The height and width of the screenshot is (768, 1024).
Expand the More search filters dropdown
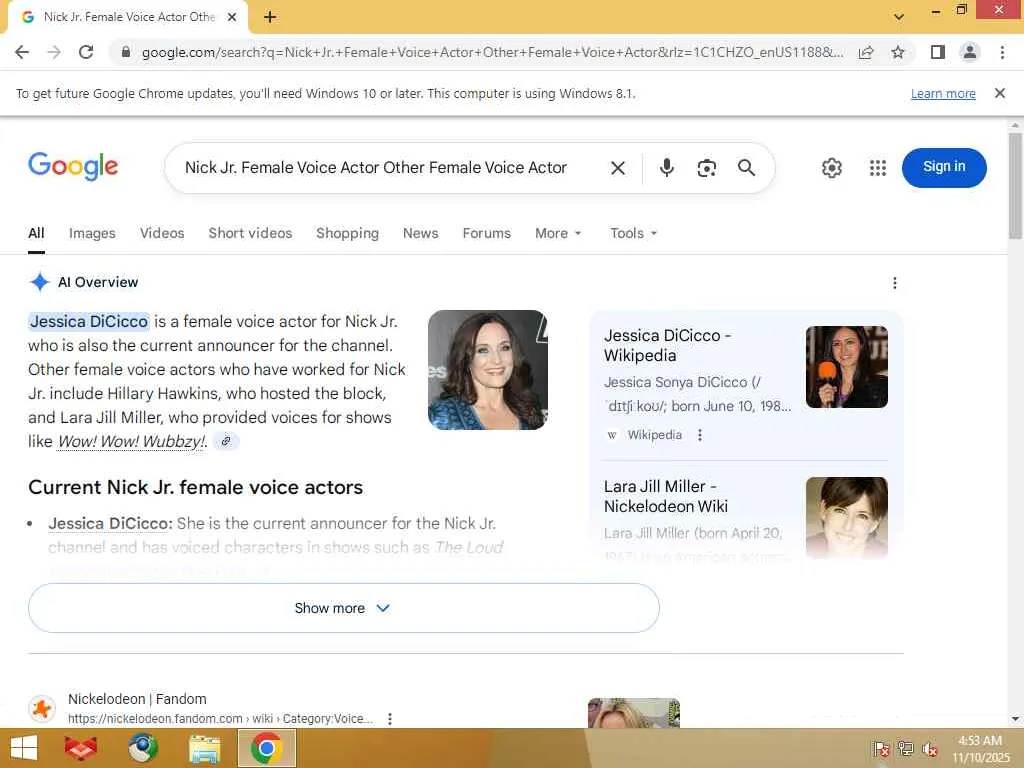[558, 233]
